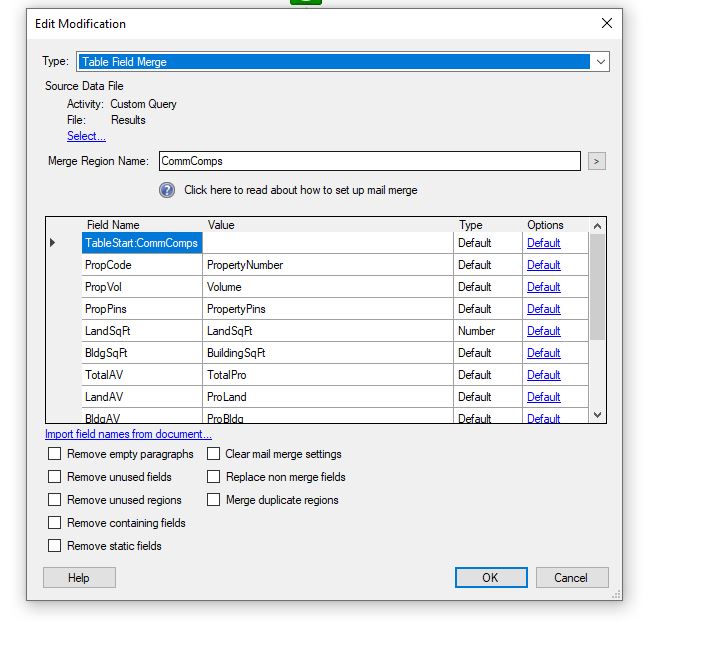Viewport: 710px width, 671px height.
Task: Click the arrow button beside Merge Region Name
Action: tap(596, 161)
